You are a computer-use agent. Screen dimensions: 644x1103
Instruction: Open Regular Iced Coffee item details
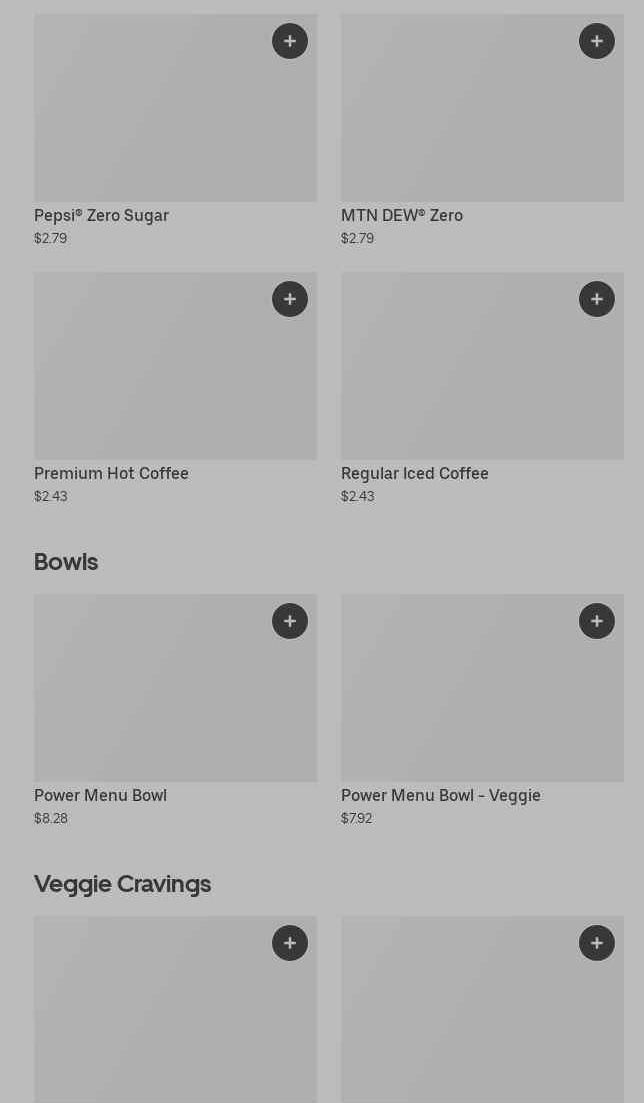(415, 473)
